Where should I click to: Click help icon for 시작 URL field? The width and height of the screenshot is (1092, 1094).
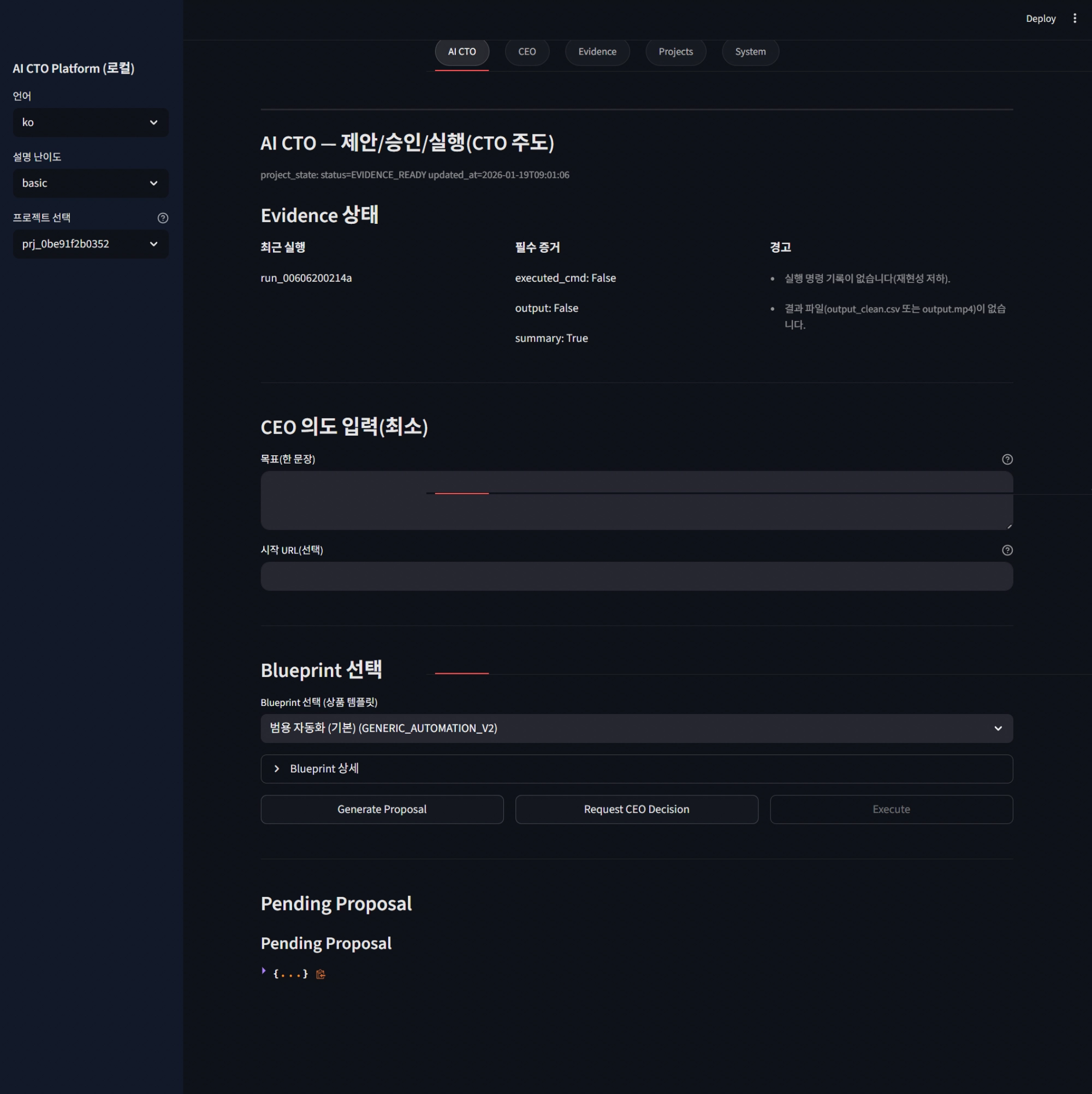tap(1006, 550)
